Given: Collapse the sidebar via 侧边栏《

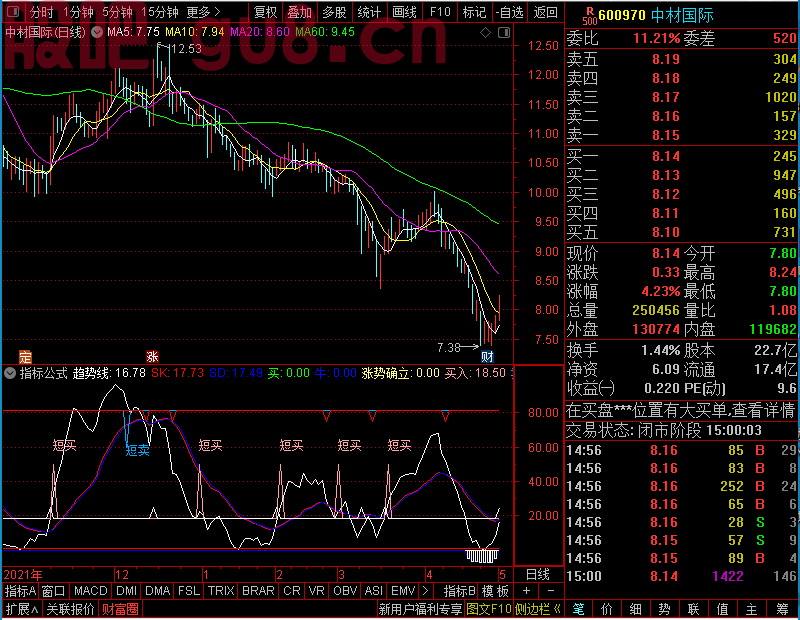Looking at the screenshot, I should (x=538, y=609).
